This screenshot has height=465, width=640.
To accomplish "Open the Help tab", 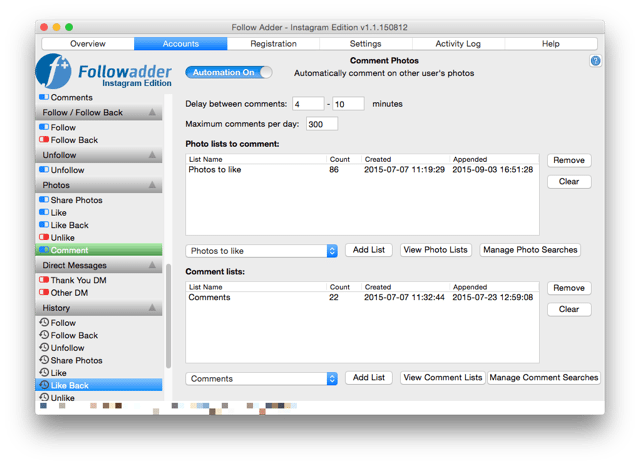I will pos(551,44).
